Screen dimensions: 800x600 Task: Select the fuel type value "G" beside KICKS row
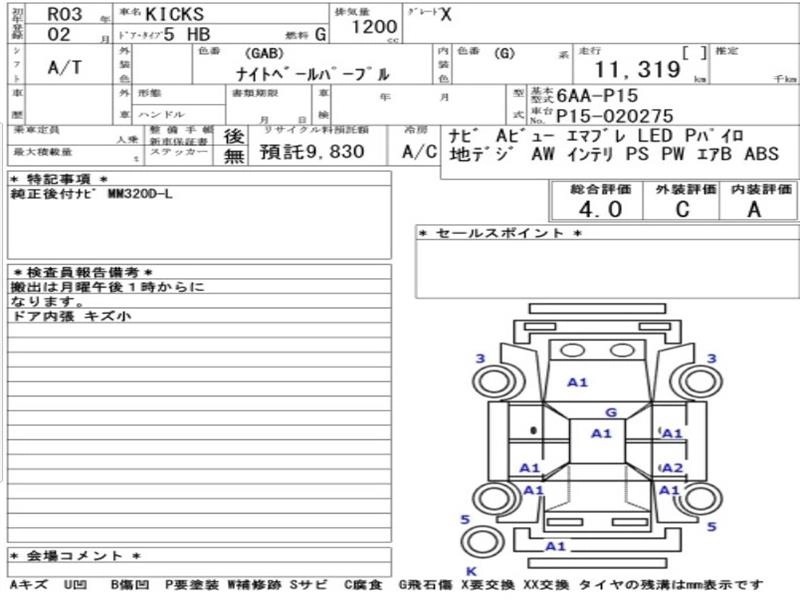[x=320, y=34]
